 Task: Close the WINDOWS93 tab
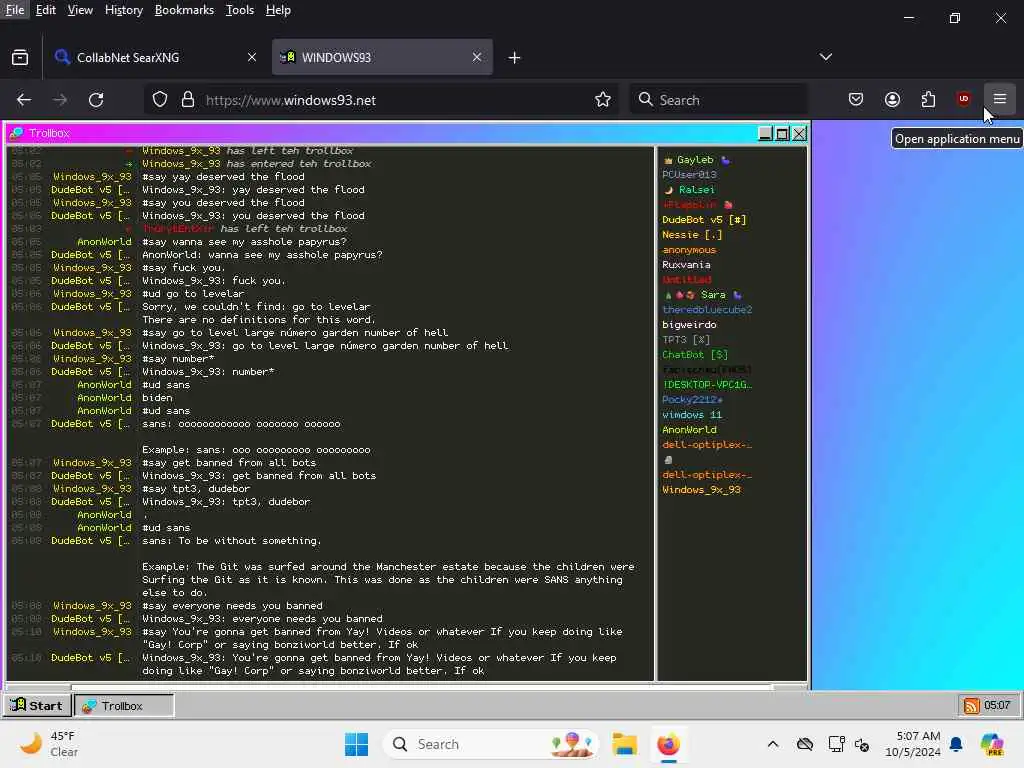[477, 57]
